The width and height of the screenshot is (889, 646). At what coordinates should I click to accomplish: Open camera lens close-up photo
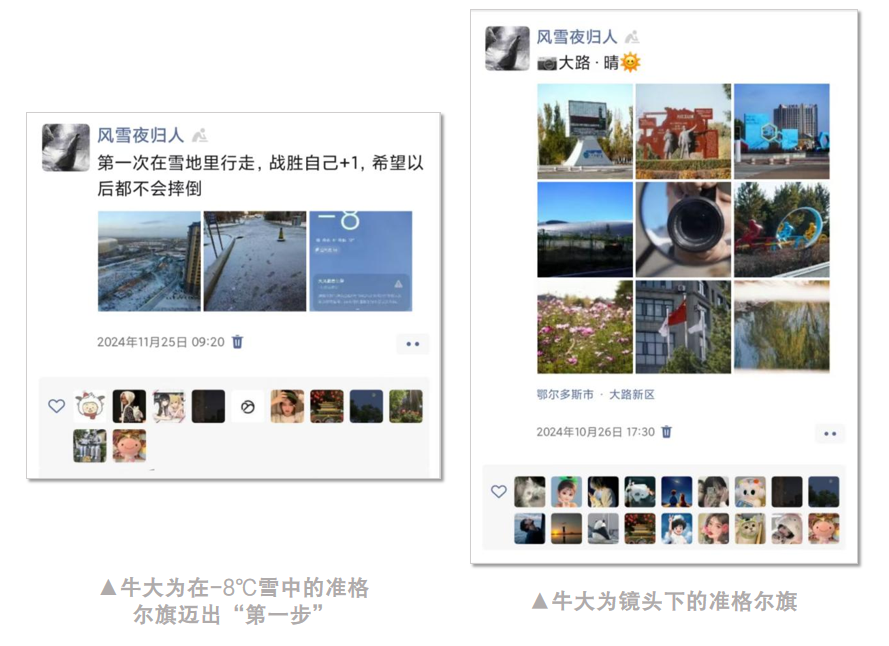pyautogui.click(x=683, y=229)
